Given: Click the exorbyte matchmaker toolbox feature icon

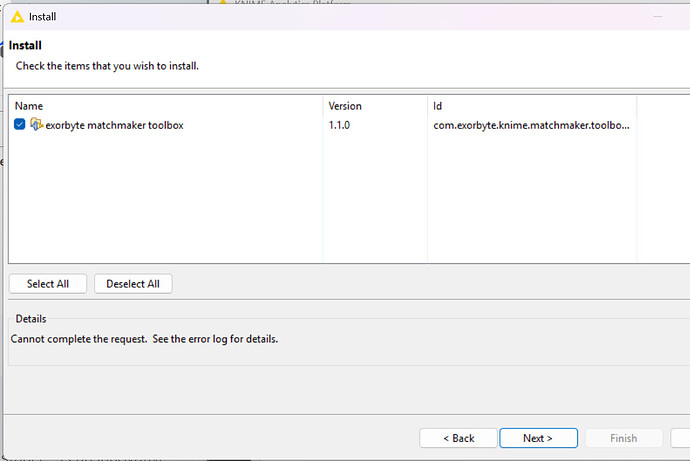Looking at the screenshot, I should click(x=37, y=125).
